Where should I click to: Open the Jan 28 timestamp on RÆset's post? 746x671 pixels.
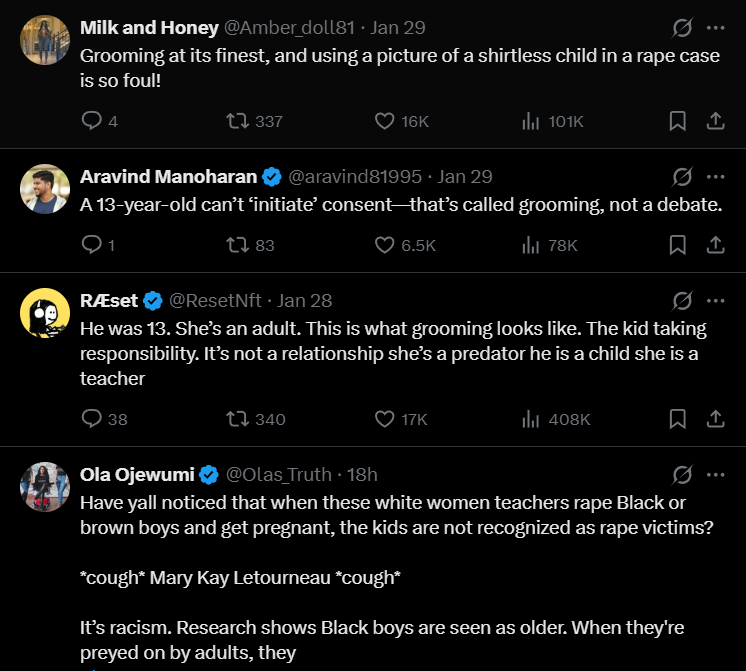[305, 300]
